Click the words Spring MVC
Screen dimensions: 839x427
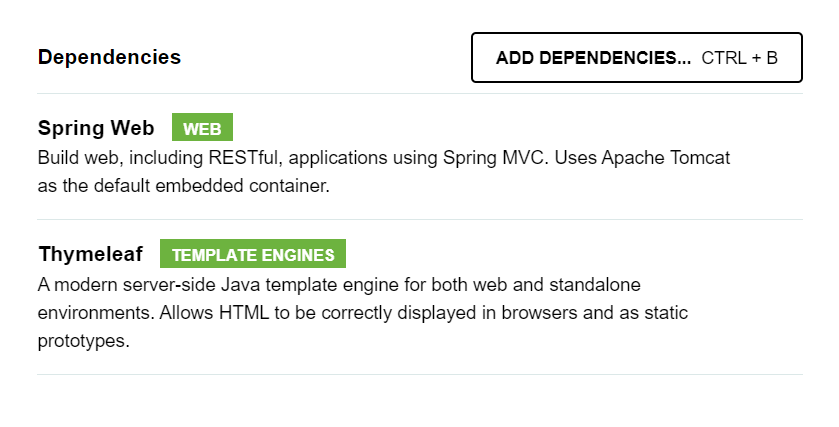[495, 158]
